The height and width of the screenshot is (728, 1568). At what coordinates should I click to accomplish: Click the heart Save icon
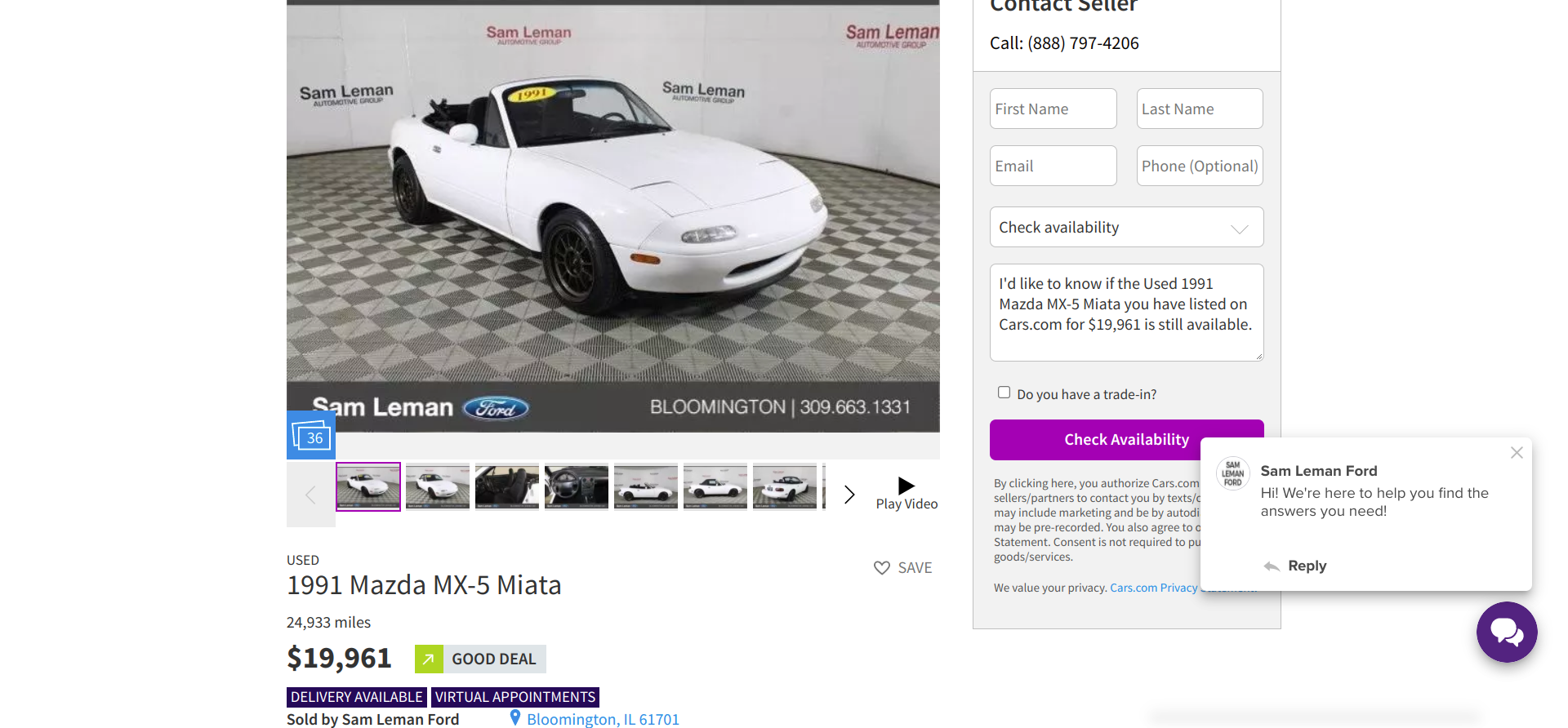(x=882, y=567)
